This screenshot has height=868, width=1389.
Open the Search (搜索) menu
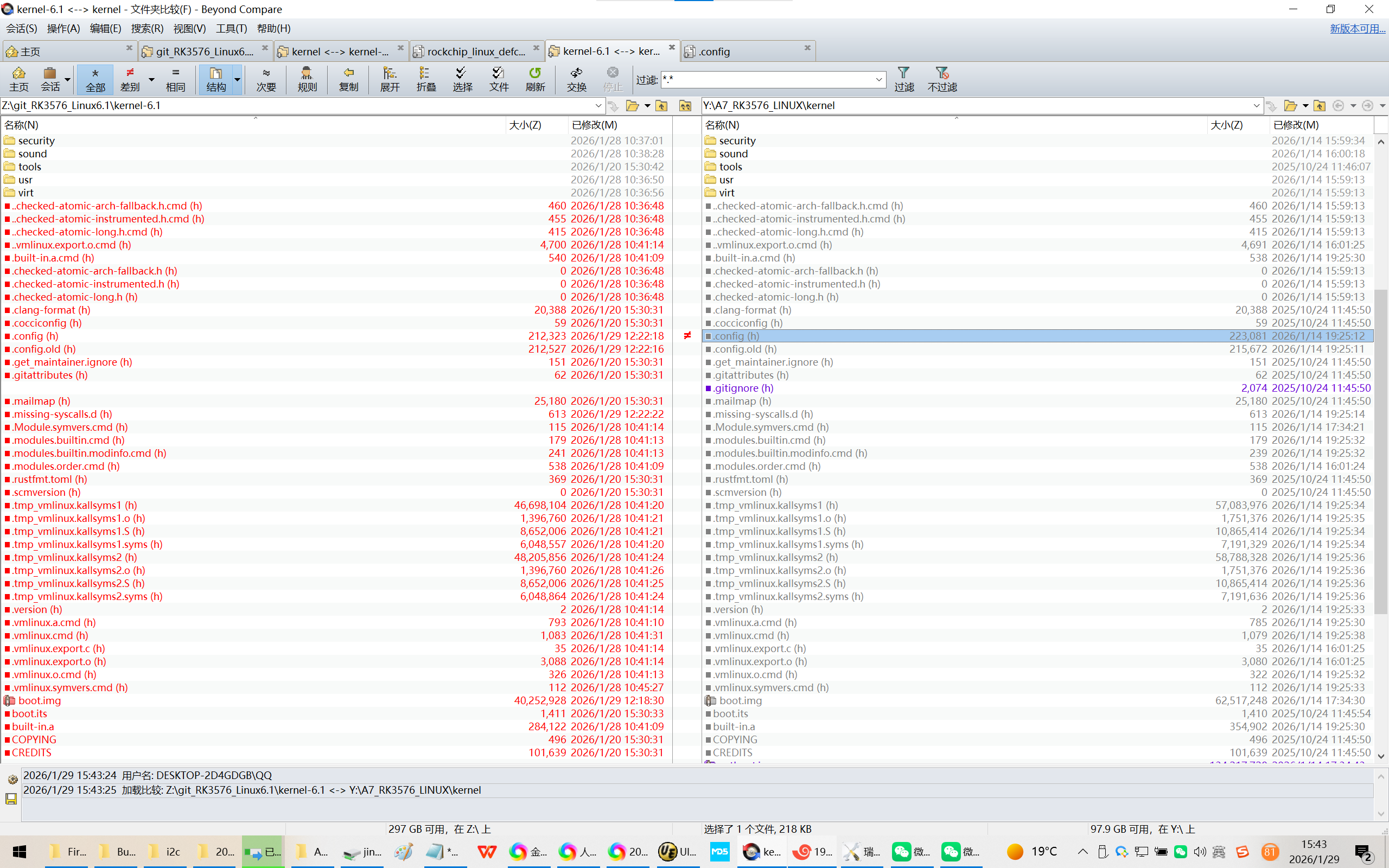tap(146, 28)
